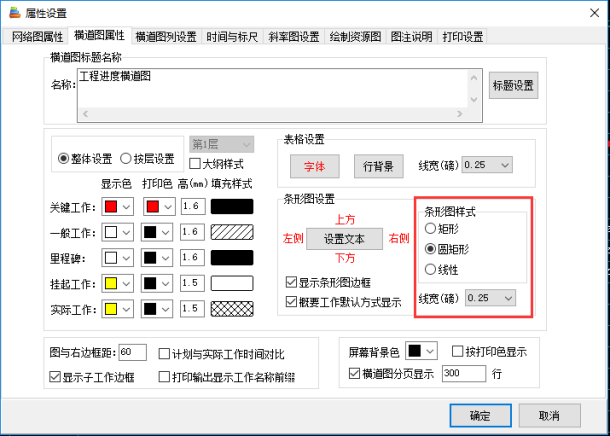Select the 圆矩形 bar style option

coord(432,248)
